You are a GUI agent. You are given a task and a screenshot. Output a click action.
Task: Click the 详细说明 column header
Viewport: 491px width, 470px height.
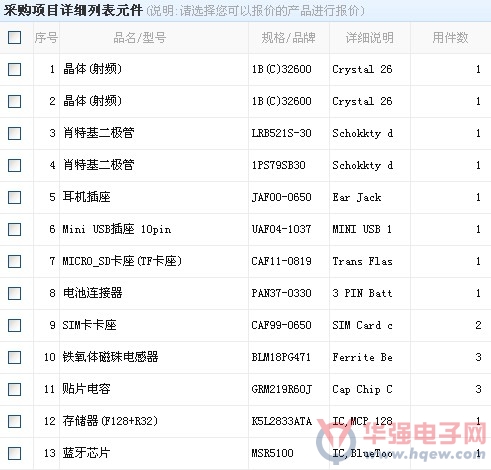tap(370, 38)
